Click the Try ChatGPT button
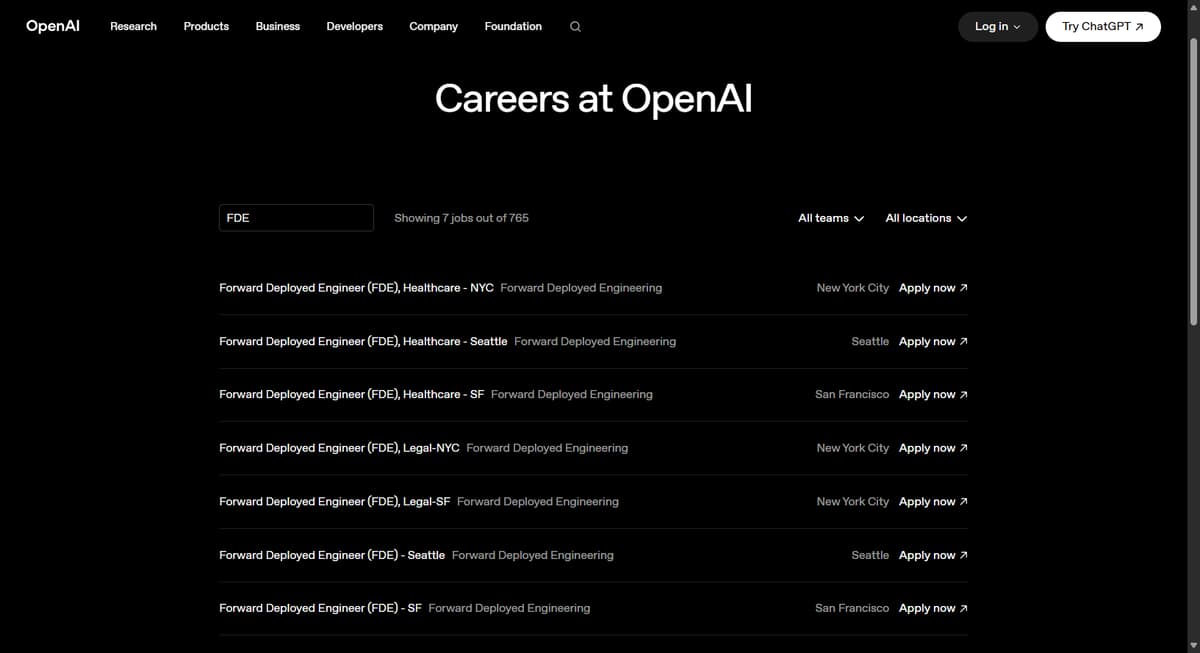Viewport: 1200px width, 653px height. [x=1103, y=27]
